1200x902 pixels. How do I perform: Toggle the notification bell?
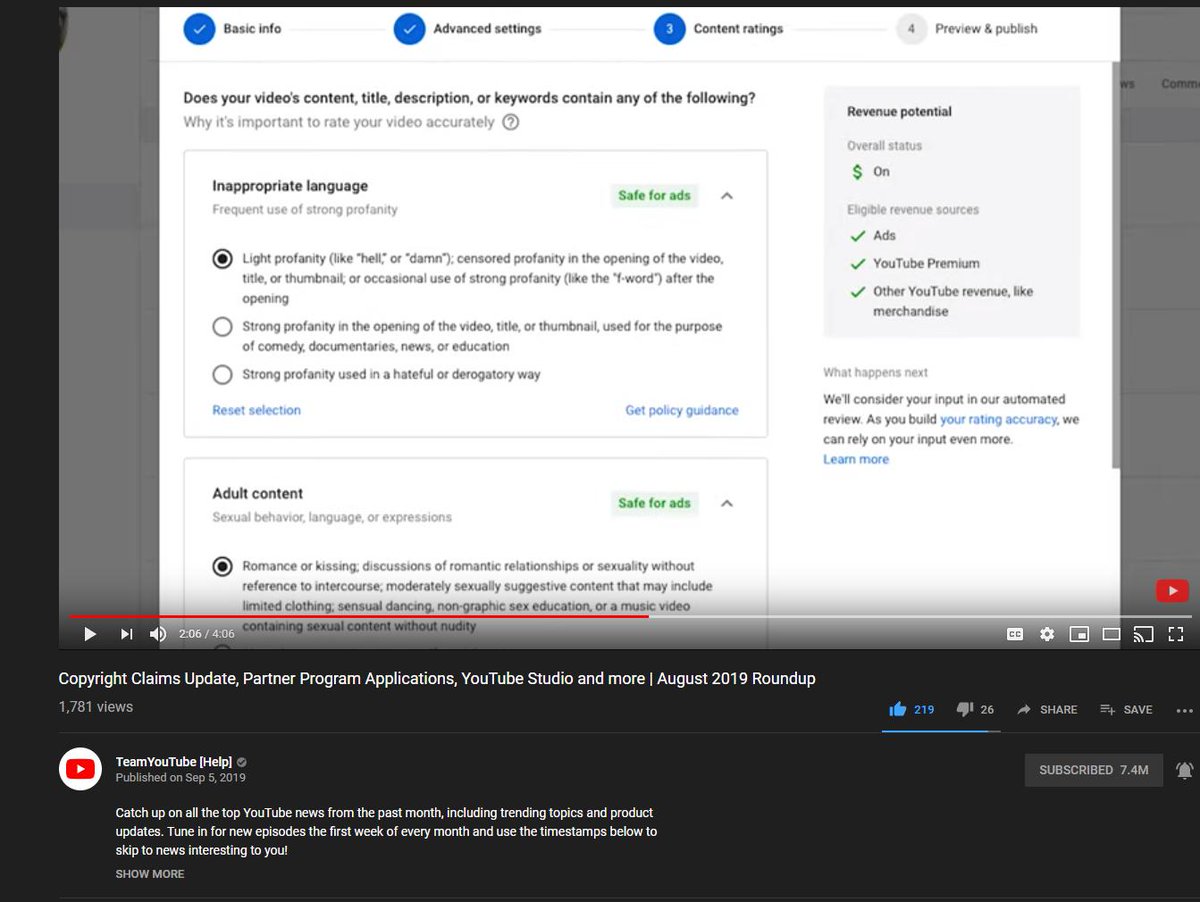pos(1184,770)
